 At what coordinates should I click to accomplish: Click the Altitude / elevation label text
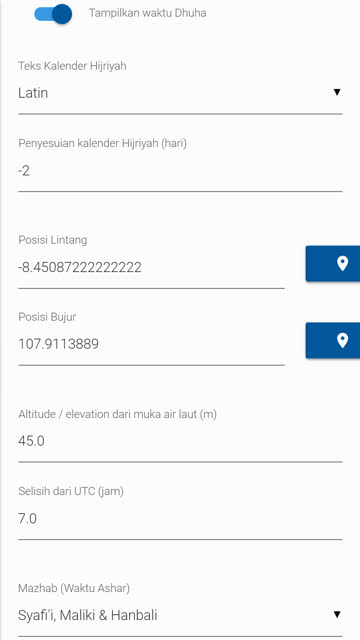[118, 414]
